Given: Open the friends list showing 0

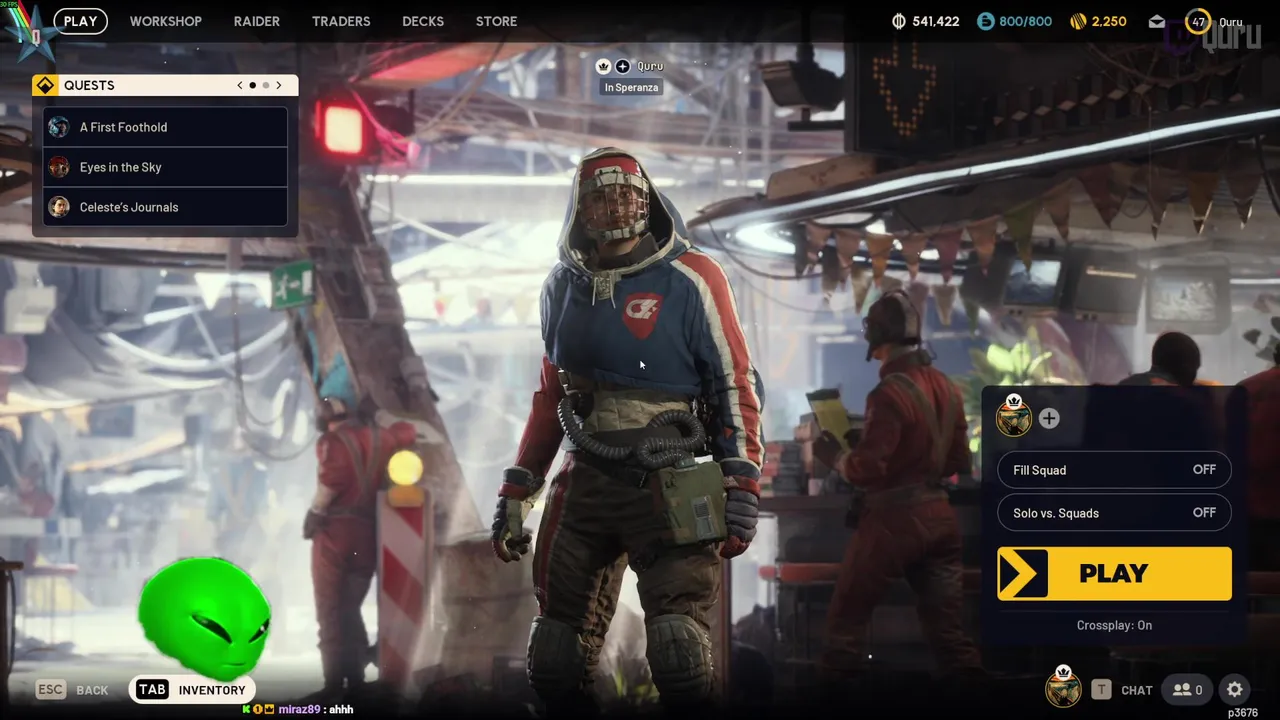Looking at the screenshot, I should tap(1188, 690).
